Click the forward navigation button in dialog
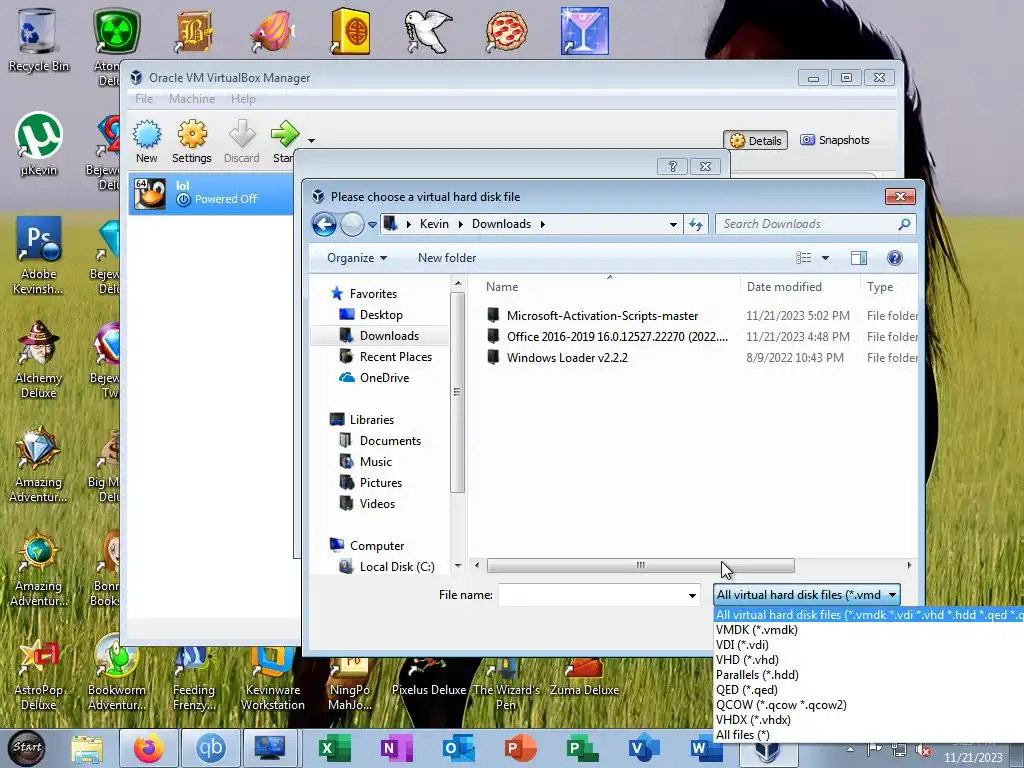This screenshot has width=1024, height=768. [x=352, y=224]
